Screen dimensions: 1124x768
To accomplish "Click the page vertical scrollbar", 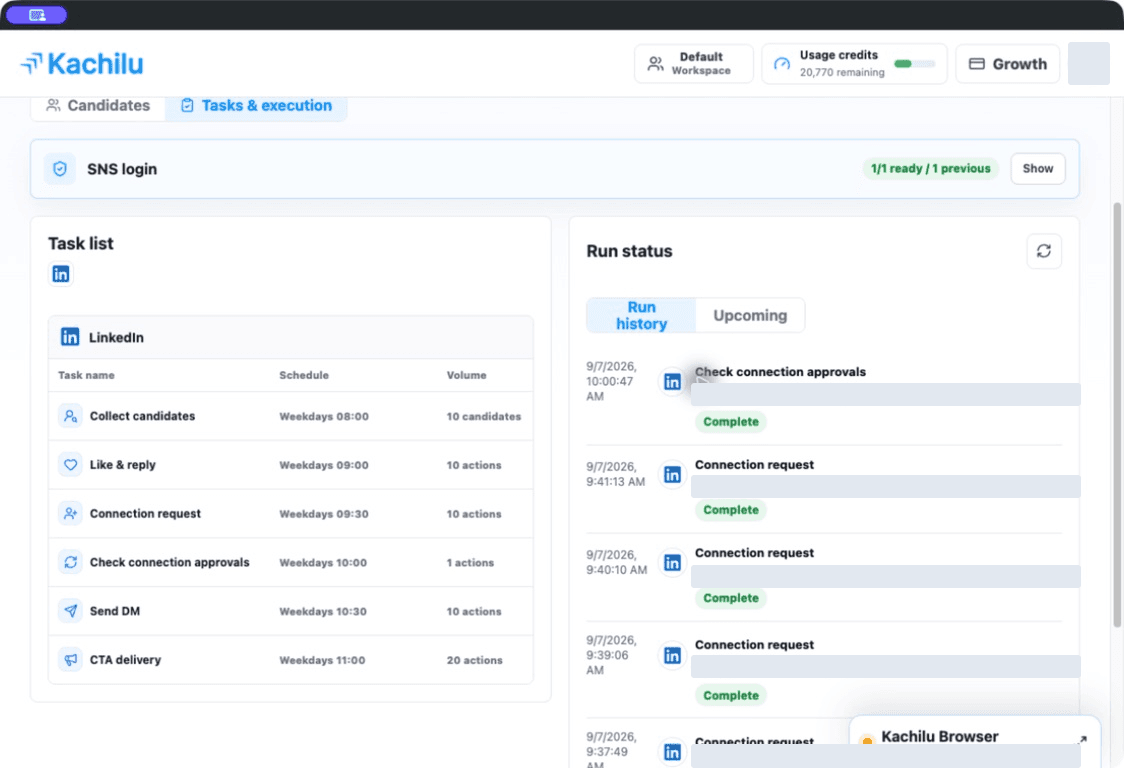I will [1117, 416].
